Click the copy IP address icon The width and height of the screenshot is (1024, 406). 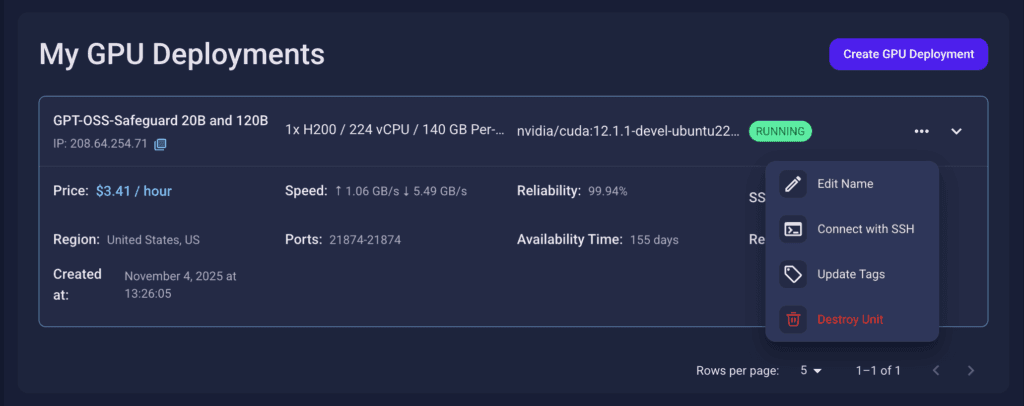[x=160, y=144]
